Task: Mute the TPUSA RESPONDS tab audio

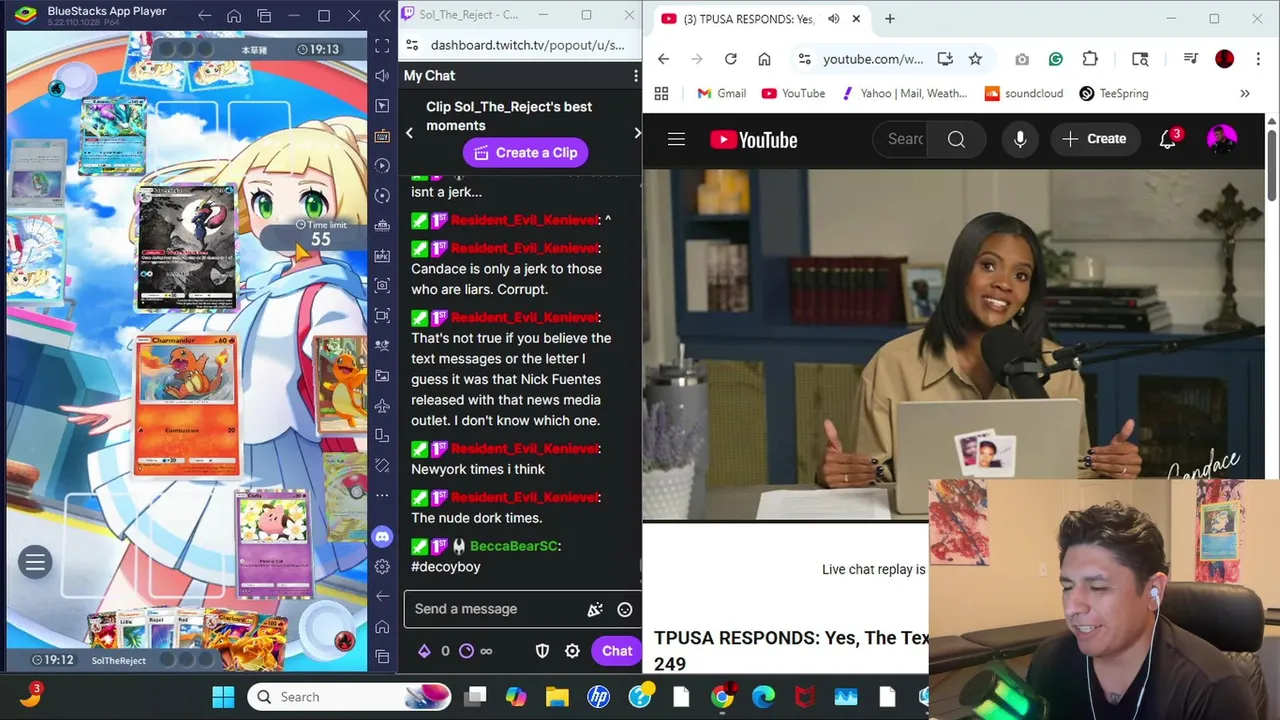Action: tap(834, 19)
